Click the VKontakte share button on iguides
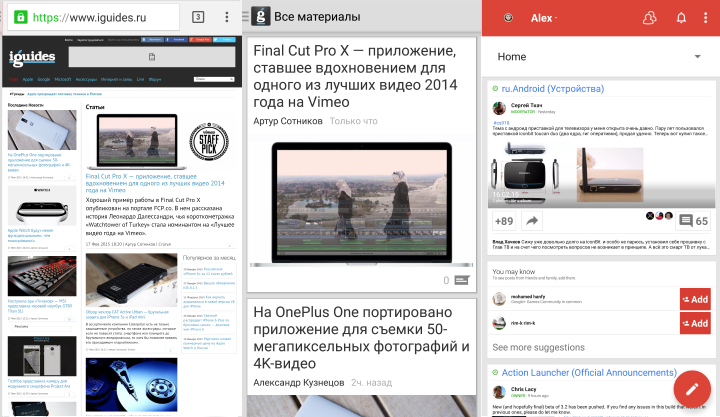 tap(152, 40)
